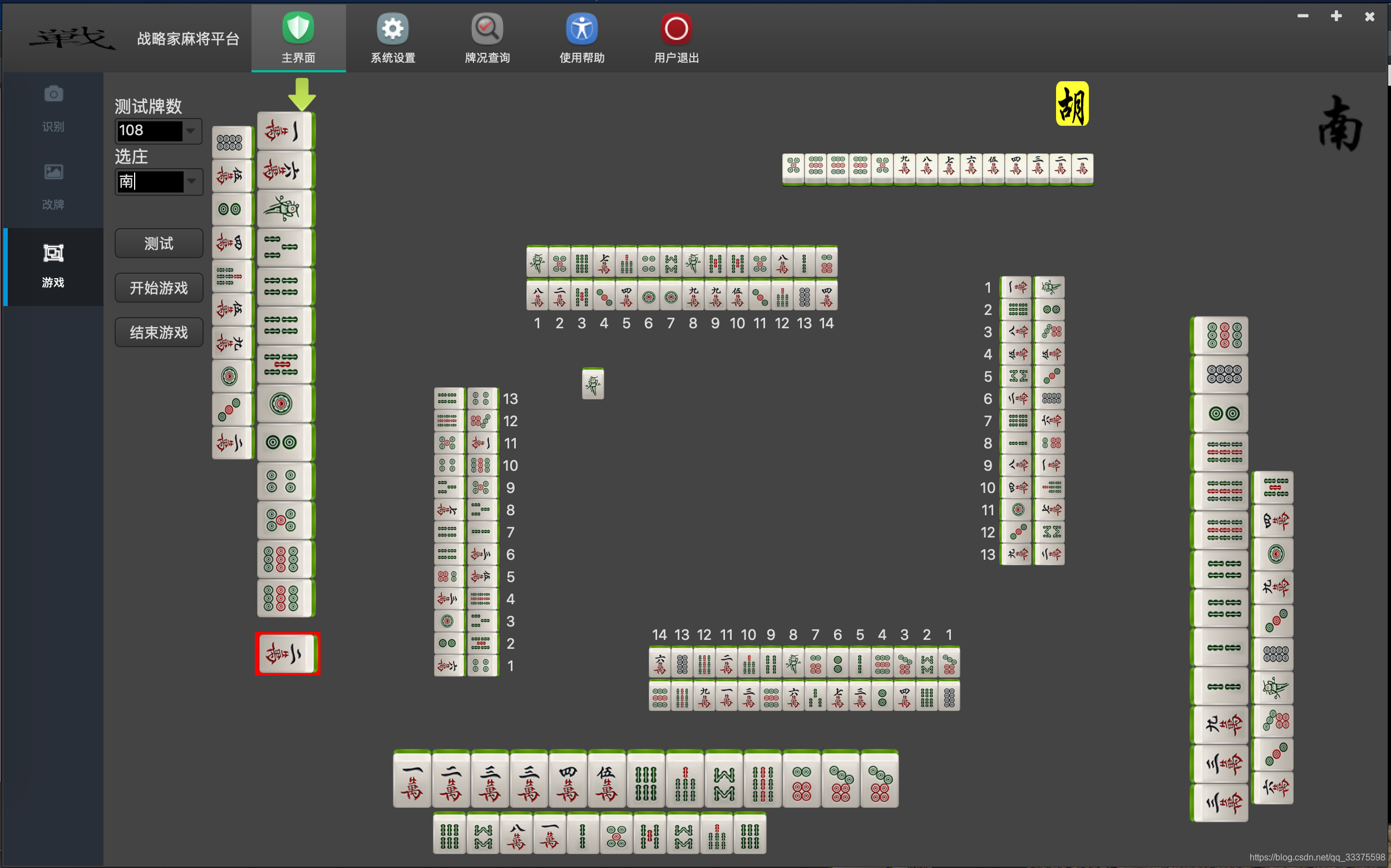Click the 战略家麻将平台 title text
The width and height of the screenshot is (1391, 868).
pos(188,39)
